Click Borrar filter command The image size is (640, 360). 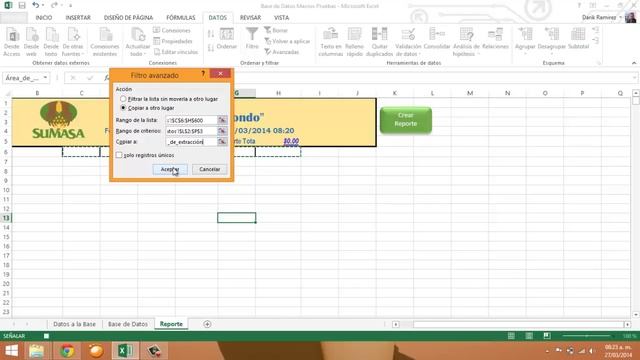(x=276, y=30)
